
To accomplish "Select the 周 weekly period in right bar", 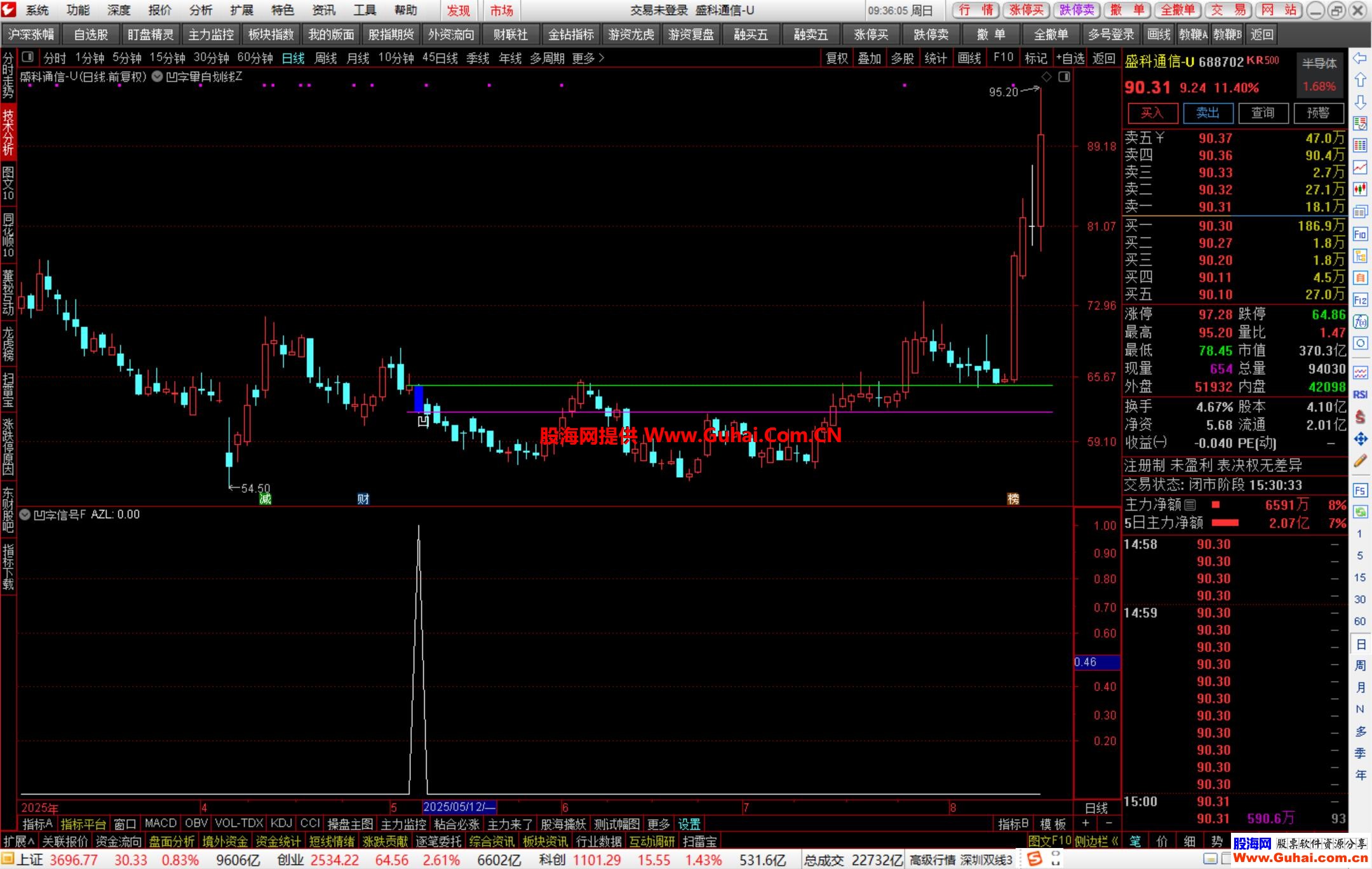I will (1360, 666).
